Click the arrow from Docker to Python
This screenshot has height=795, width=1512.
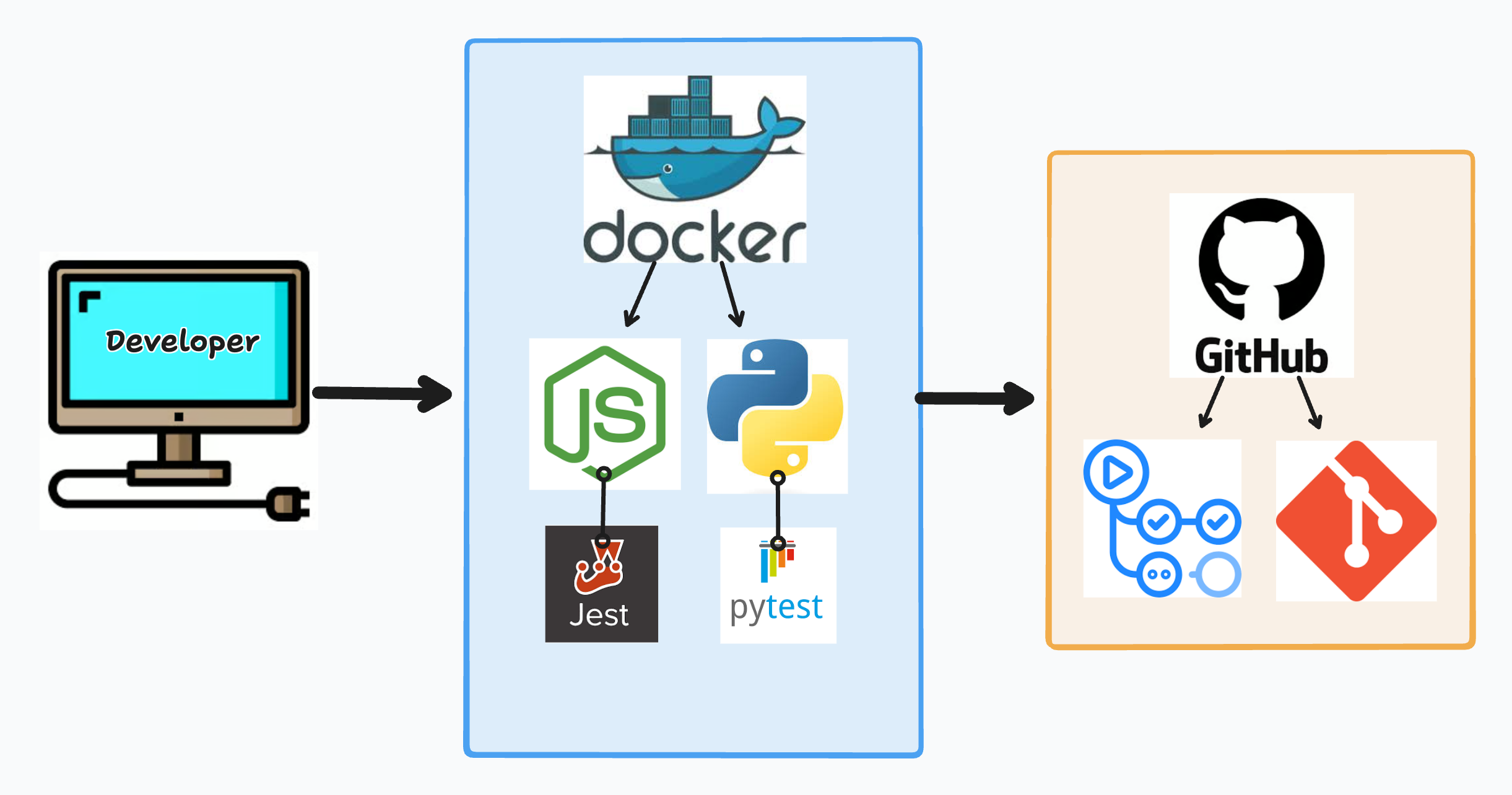point(731,294)
